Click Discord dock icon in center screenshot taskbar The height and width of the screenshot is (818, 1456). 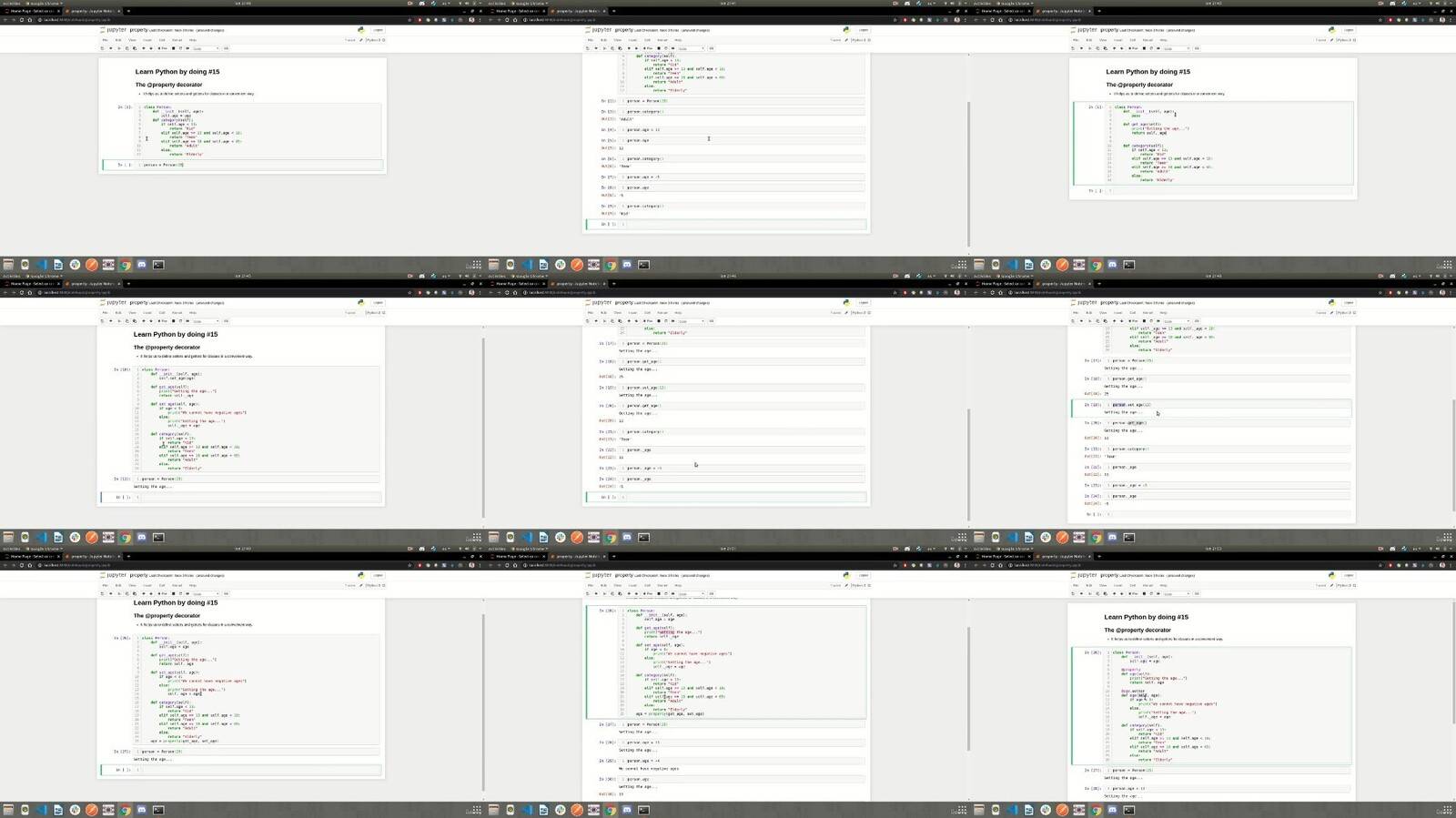627,538
